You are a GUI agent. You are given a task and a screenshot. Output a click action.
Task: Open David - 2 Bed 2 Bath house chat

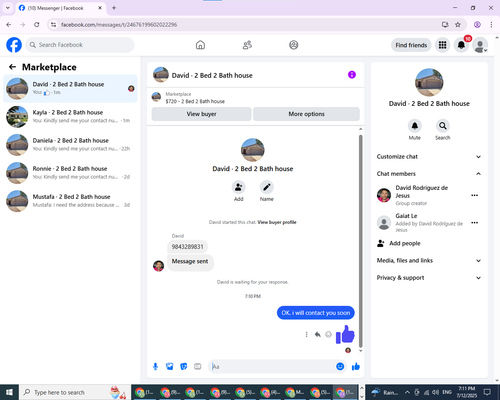pos(70,89)
